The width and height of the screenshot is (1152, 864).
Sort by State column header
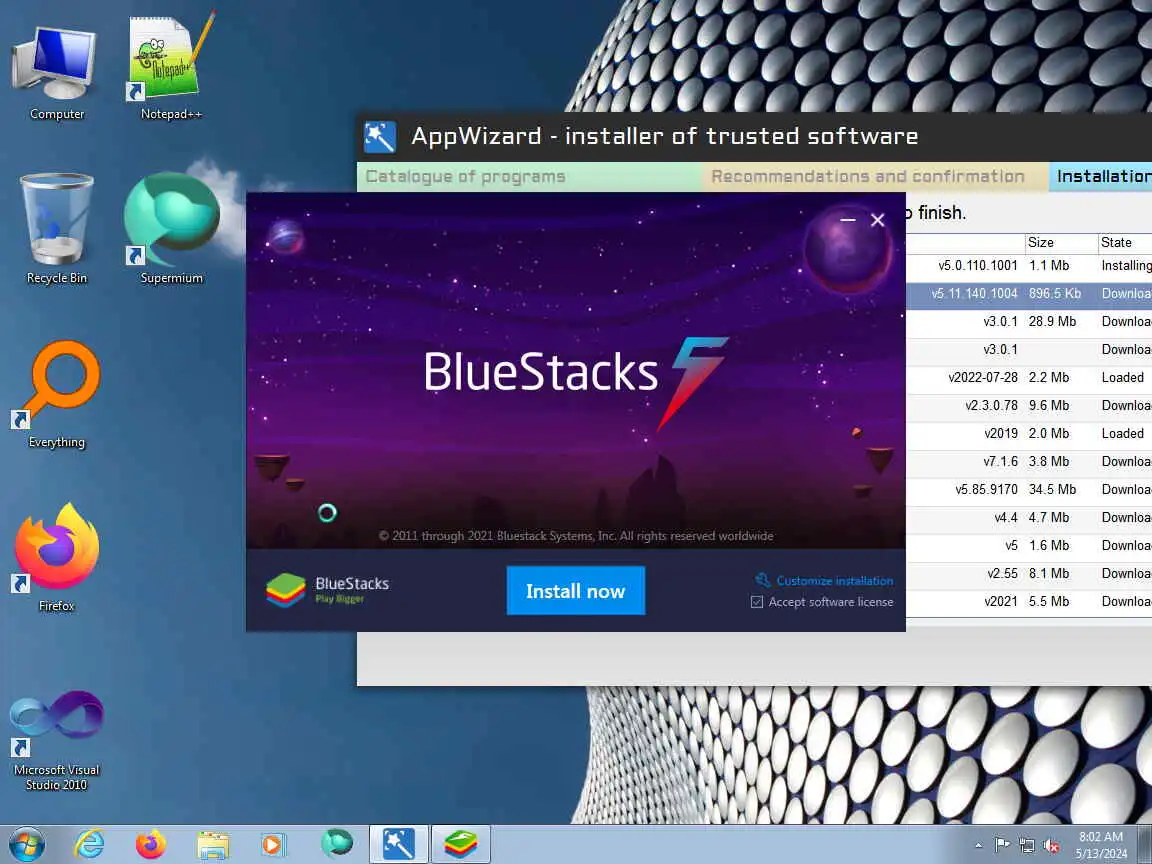click(x=1124, y=242)
